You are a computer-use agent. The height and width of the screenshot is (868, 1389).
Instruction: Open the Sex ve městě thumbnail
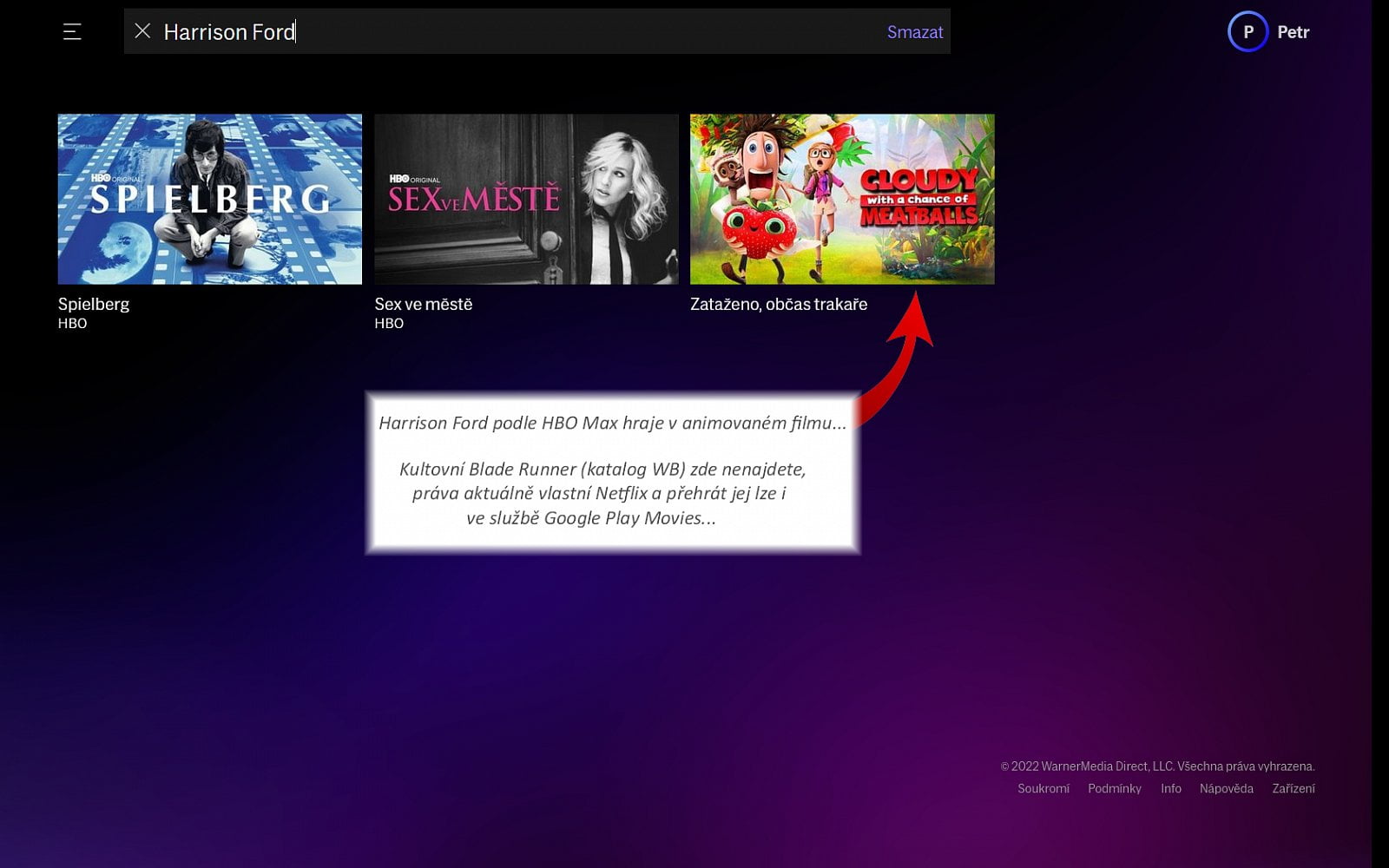[x=526, y=199]
